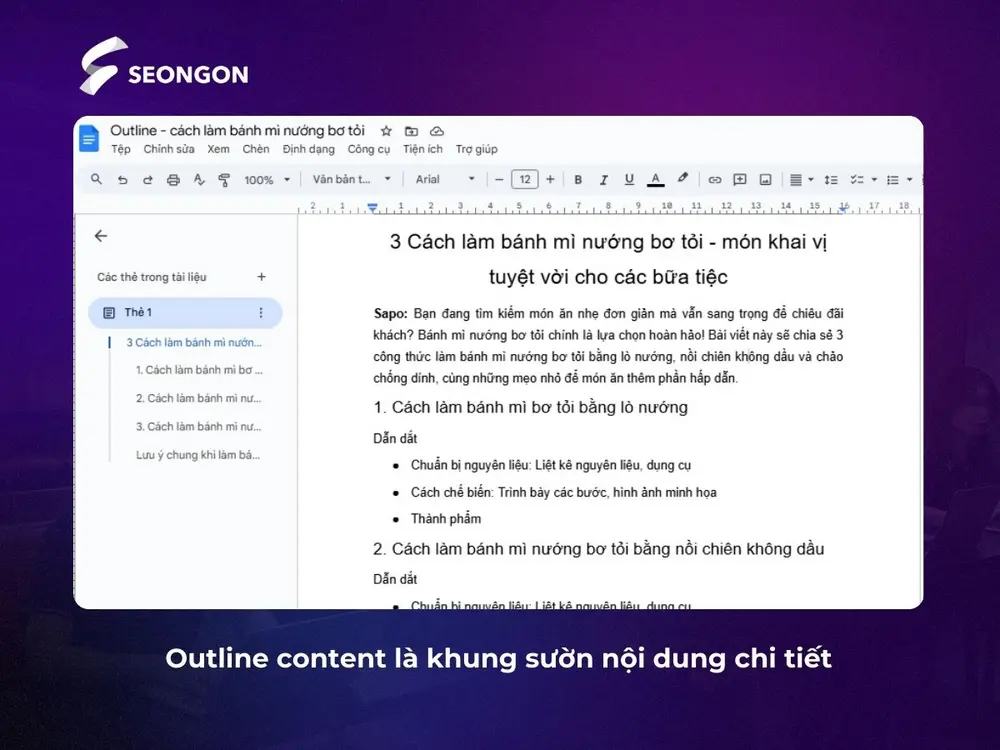
Task: Select Thẻ 1 tab in sidebar
Action: (x=185, y=312)
